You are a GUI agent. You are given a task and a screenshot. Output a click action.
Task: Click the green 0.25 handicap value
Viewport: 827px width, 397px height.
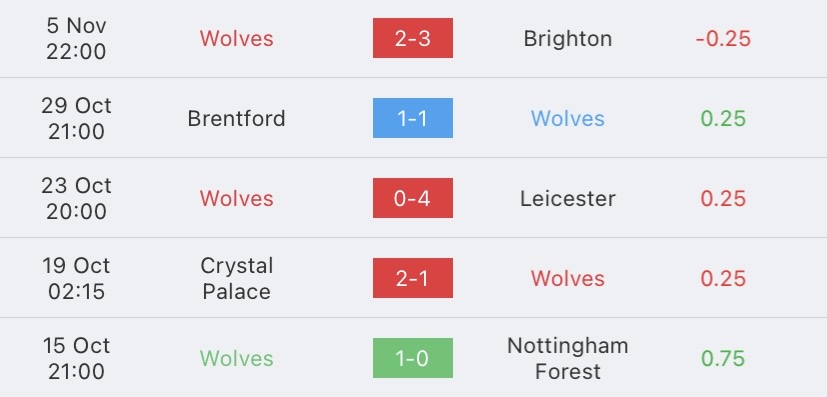(723, 119)
